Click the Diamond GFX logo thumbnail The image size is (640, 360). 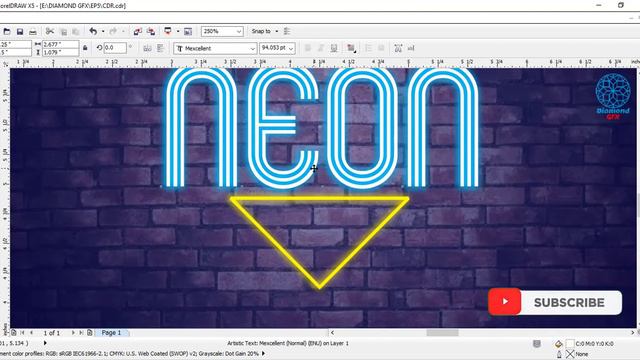point(613,97)
